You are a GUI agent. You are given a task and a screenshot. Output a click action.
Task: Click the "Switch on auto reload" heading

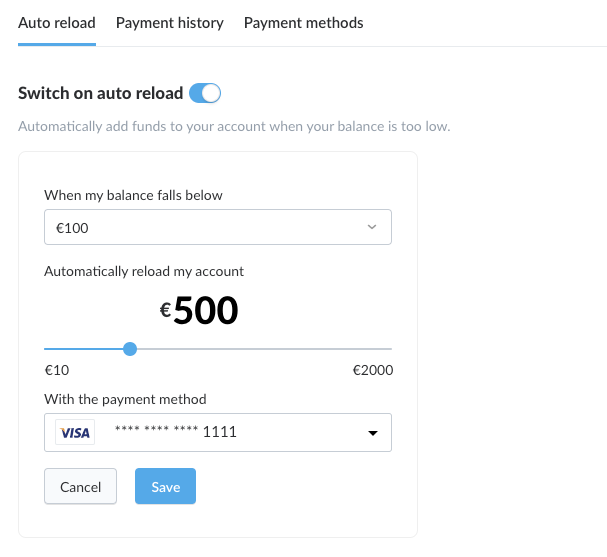[x=101, y=93]
